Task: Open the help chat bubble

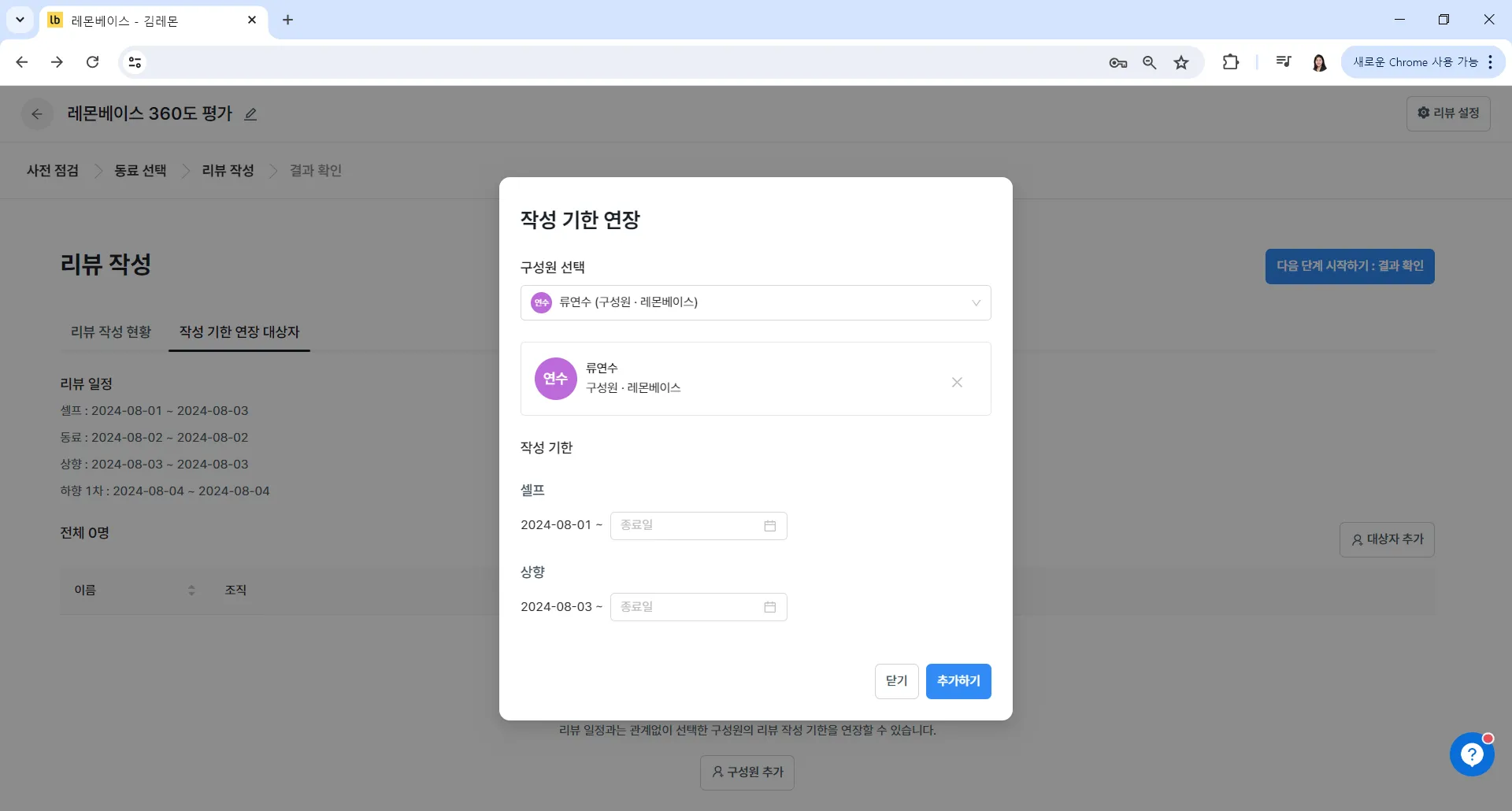Action: pyautogui.click(x=1472, y=754)
